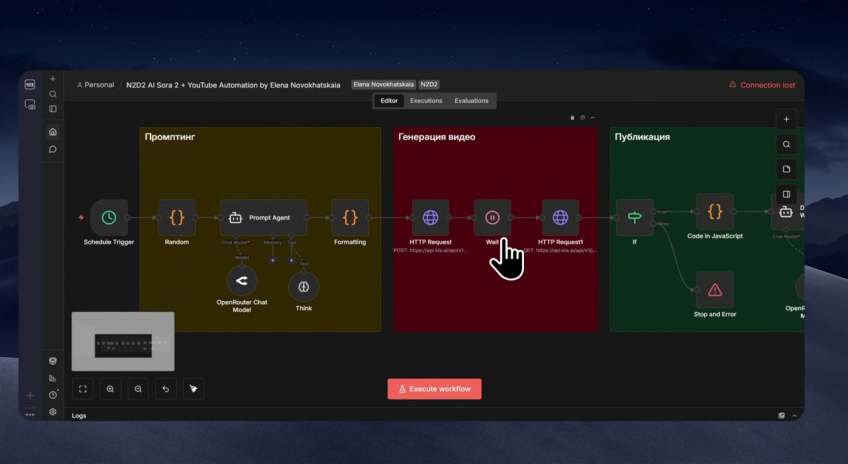
Task: Open the Prompt Agent node
Action: tap(263, 217)
